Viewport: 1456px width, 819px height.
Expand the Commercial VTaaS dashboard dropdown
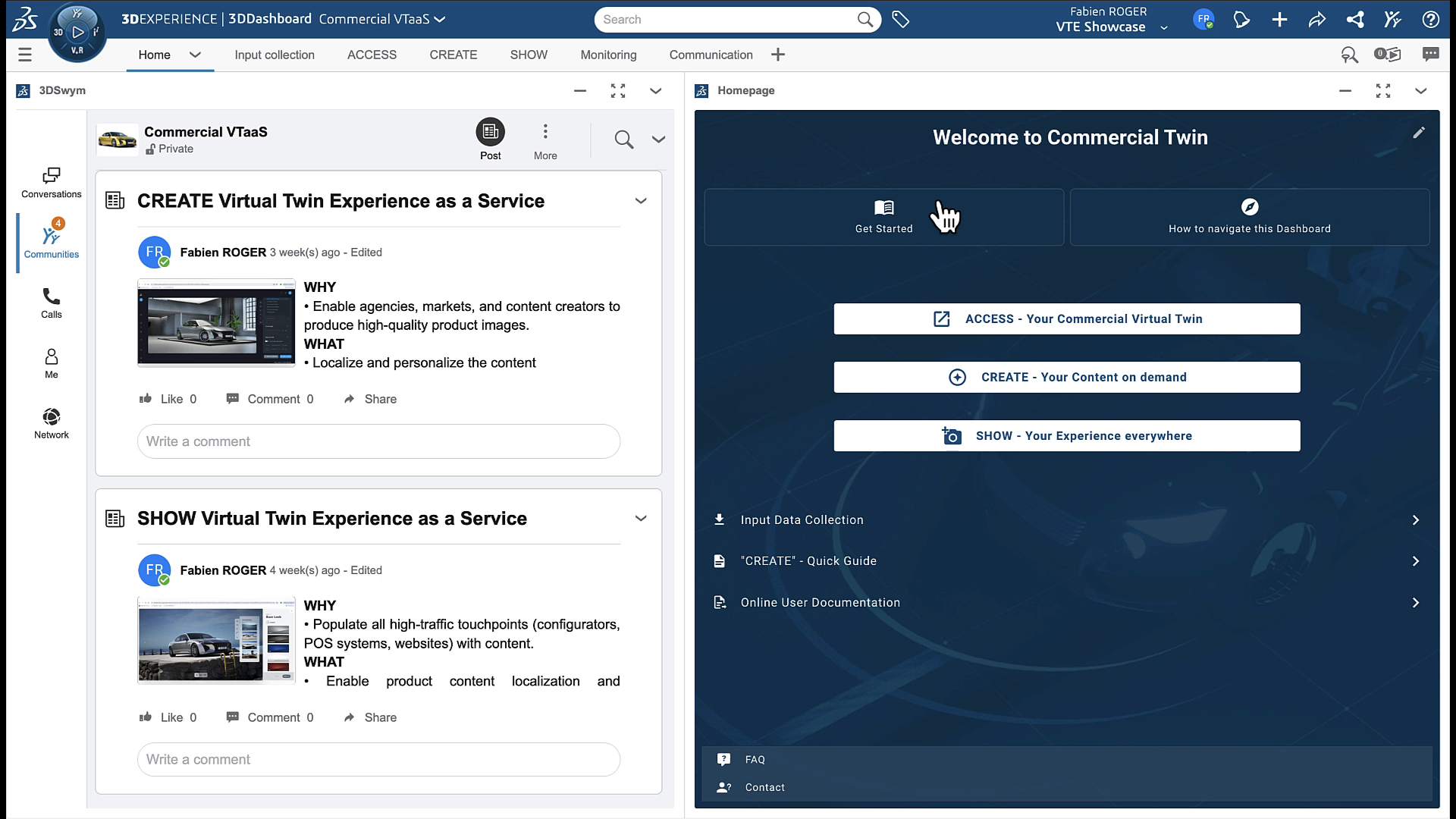coord(440,19)
